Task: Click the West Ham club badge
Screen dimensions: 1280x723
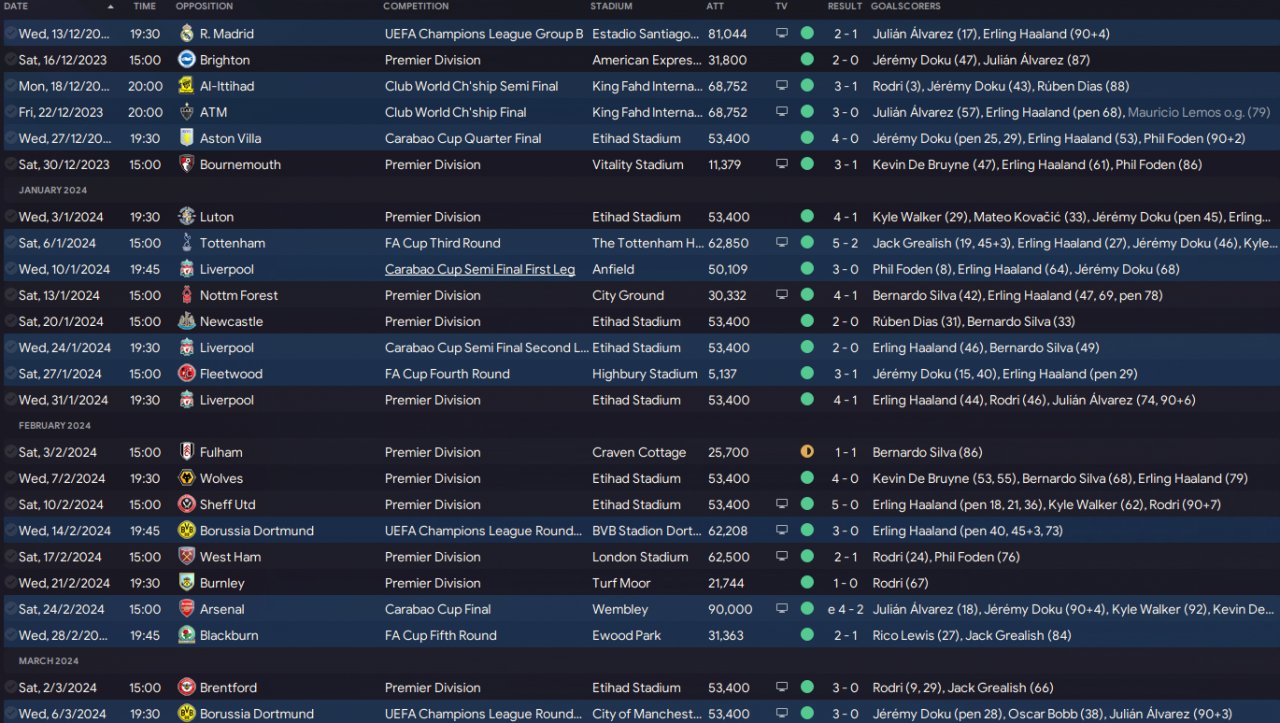Action: coord(186,557)
